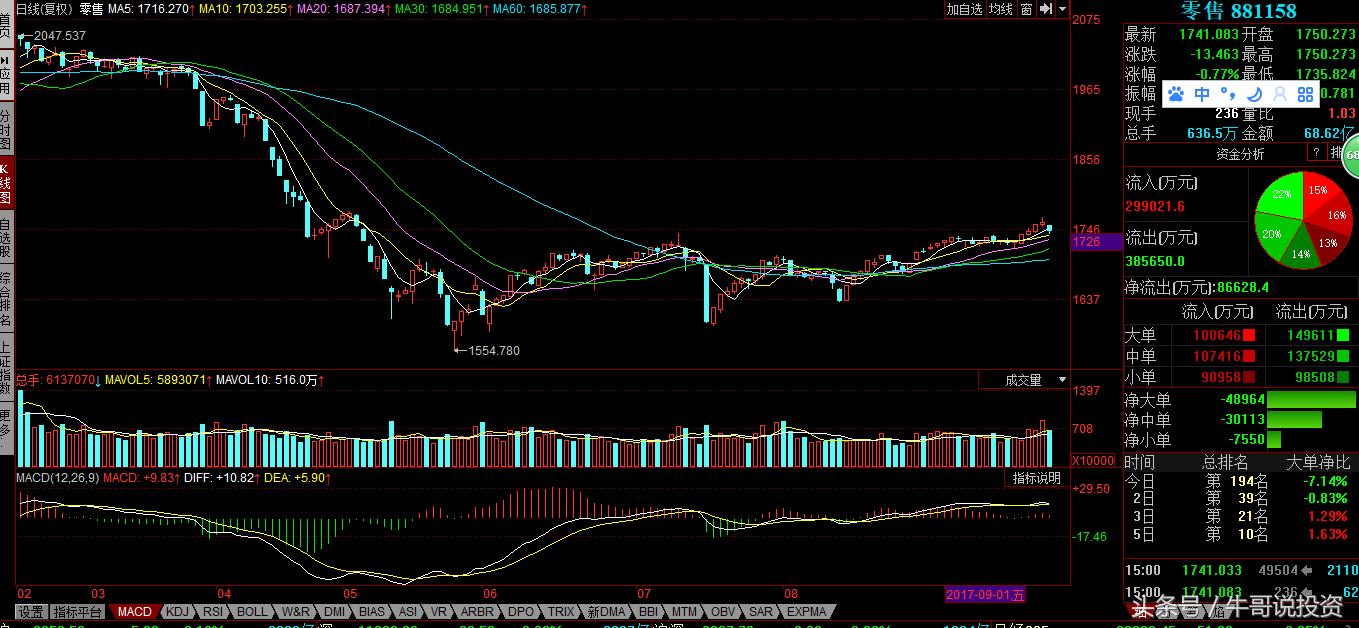Viewport: 1359px width, 628px height.
Task: Toggle the 均线 moving averages display
Action: (1001, 9)
